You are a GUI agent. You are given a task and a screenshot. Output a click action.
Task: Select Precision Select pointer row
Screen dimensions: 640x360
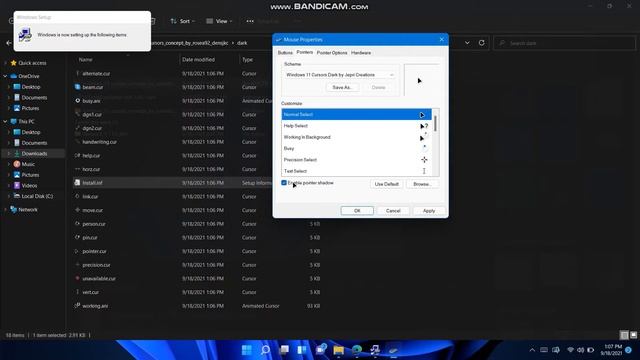[x=356, y=160]
